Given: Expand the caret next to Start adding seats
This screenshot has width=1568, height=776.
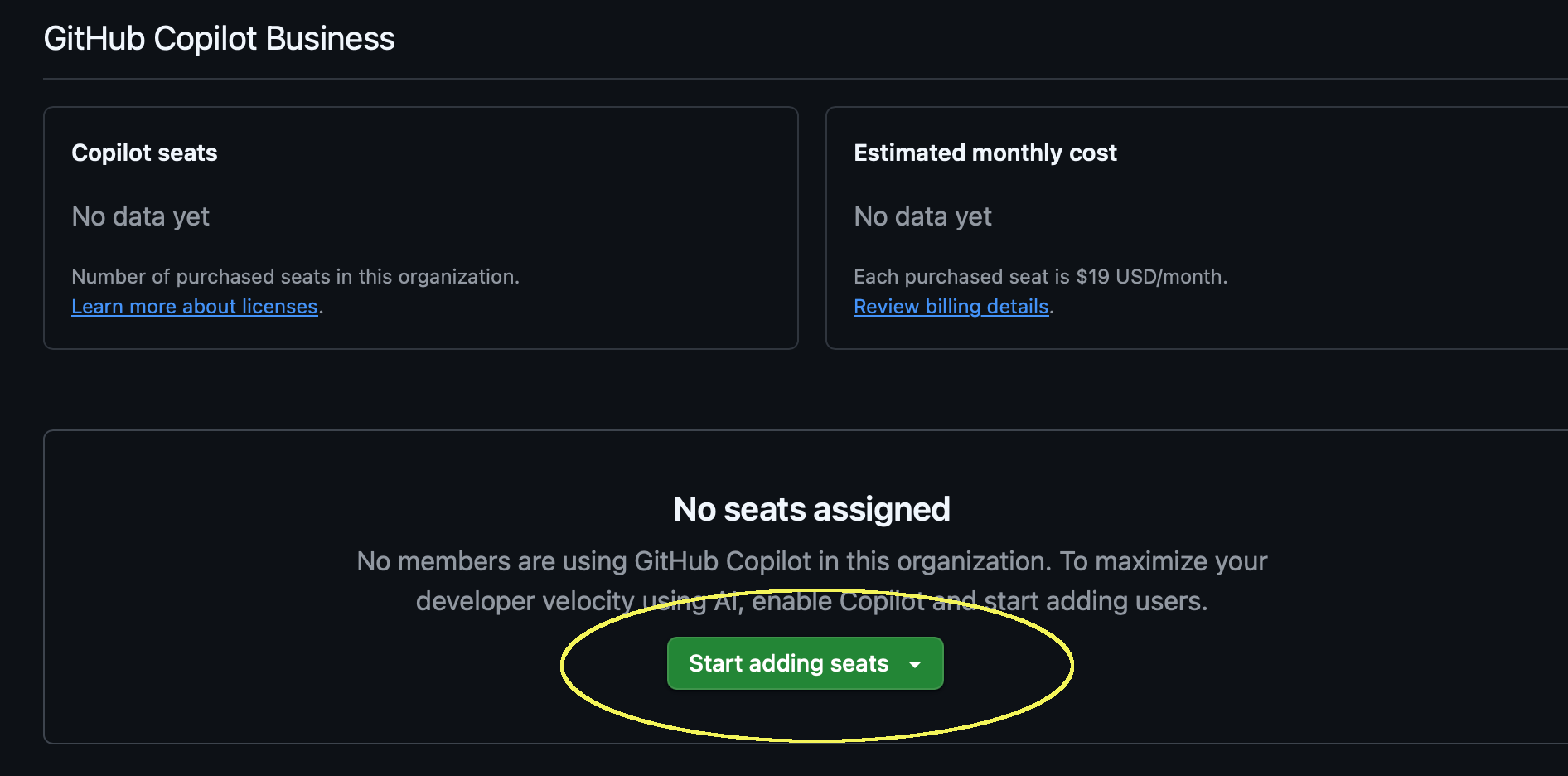Looking at the screenshot, I should (x=915, y=664).
